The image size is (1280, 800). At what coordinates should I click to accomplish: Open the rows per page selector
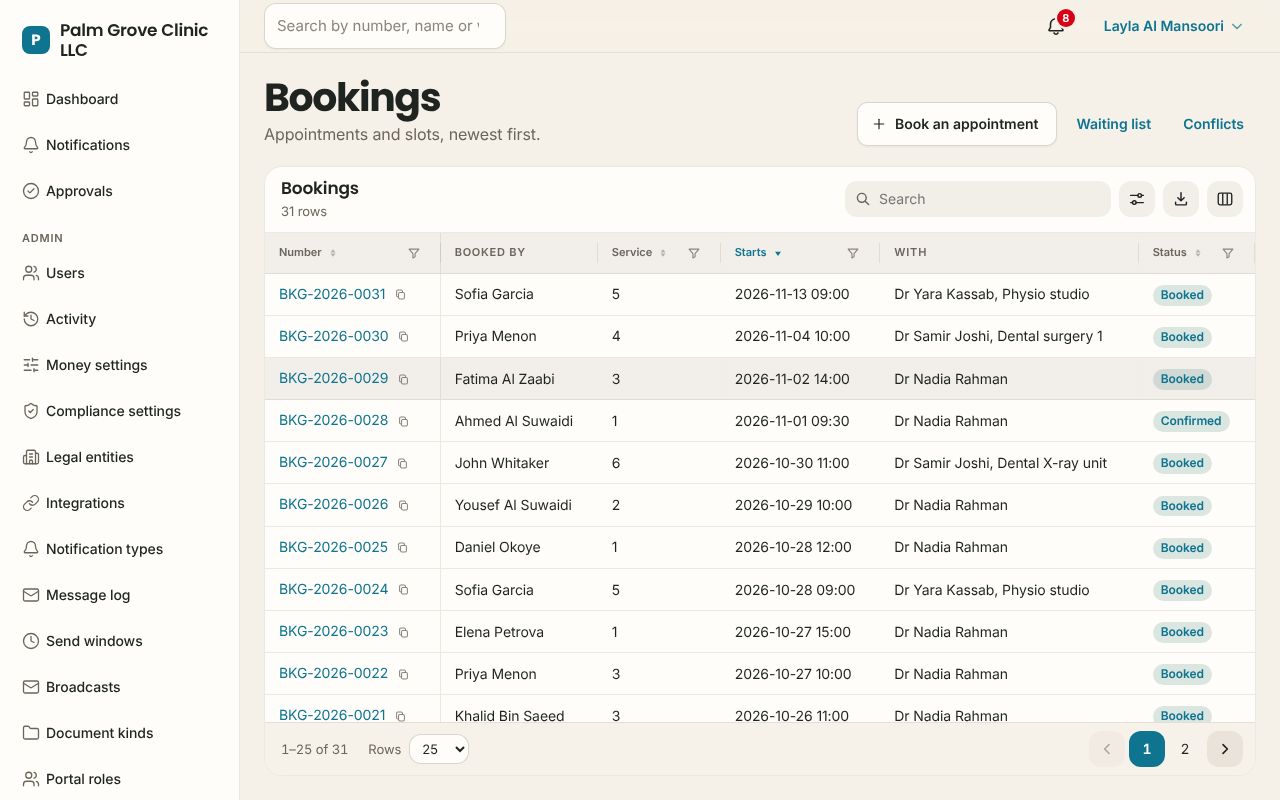pos(439,749)
